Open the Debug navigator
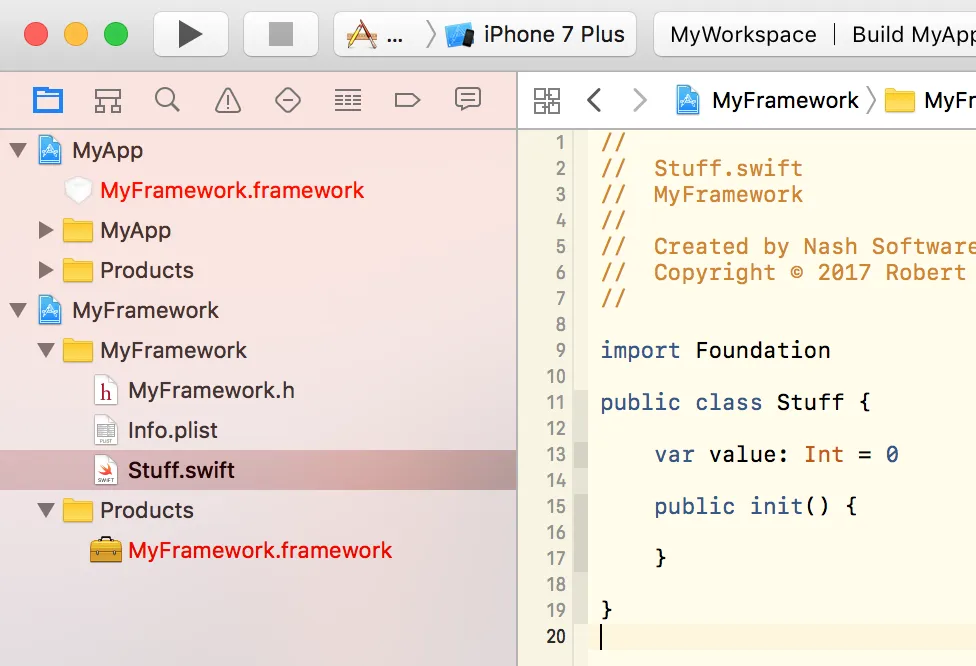The image size is (976, 666). point(347,100)
